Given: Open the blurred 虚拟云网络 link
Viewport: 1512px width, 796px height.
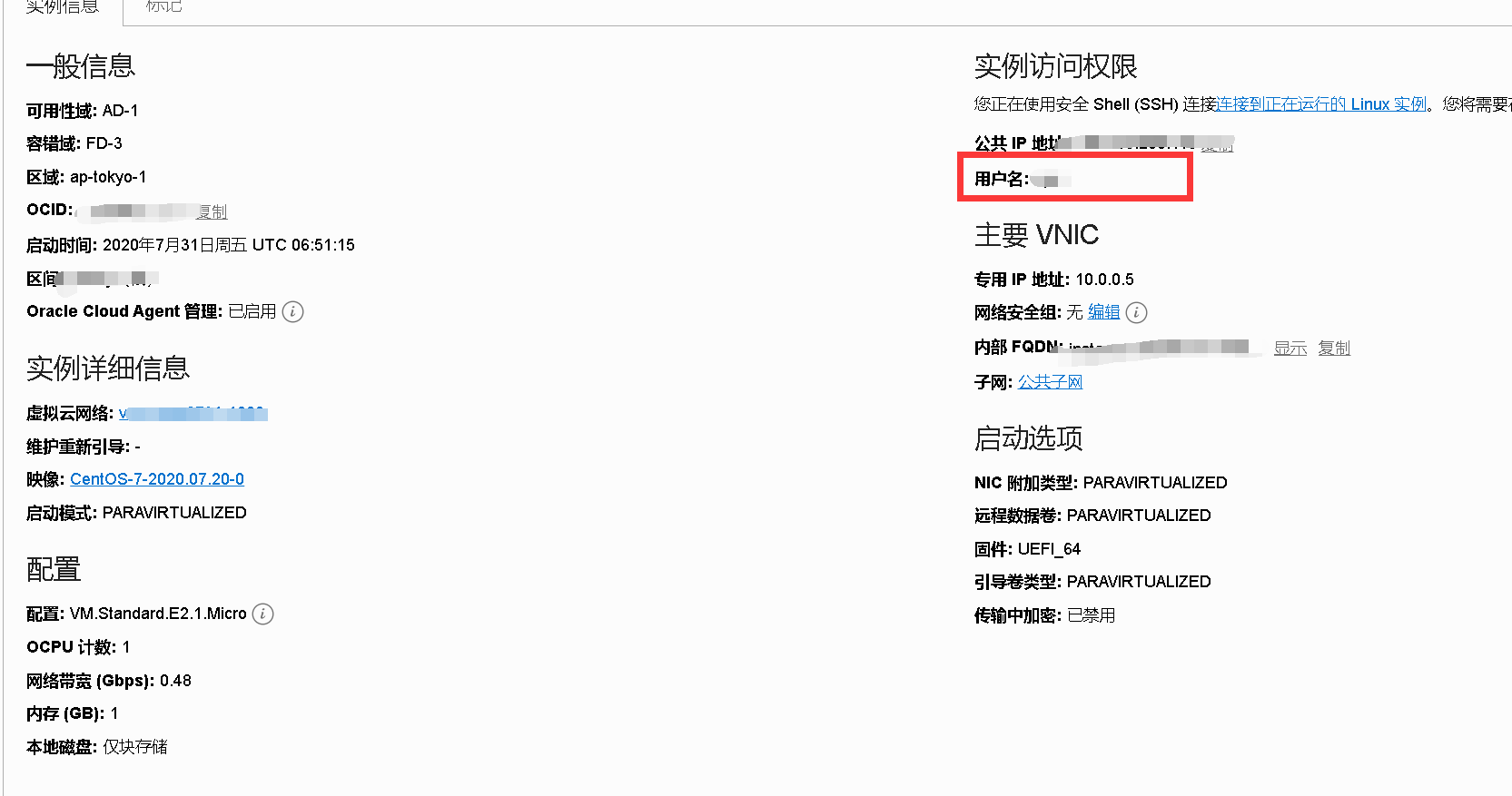Looking at the screenshot, I should [x=193, y=414].
